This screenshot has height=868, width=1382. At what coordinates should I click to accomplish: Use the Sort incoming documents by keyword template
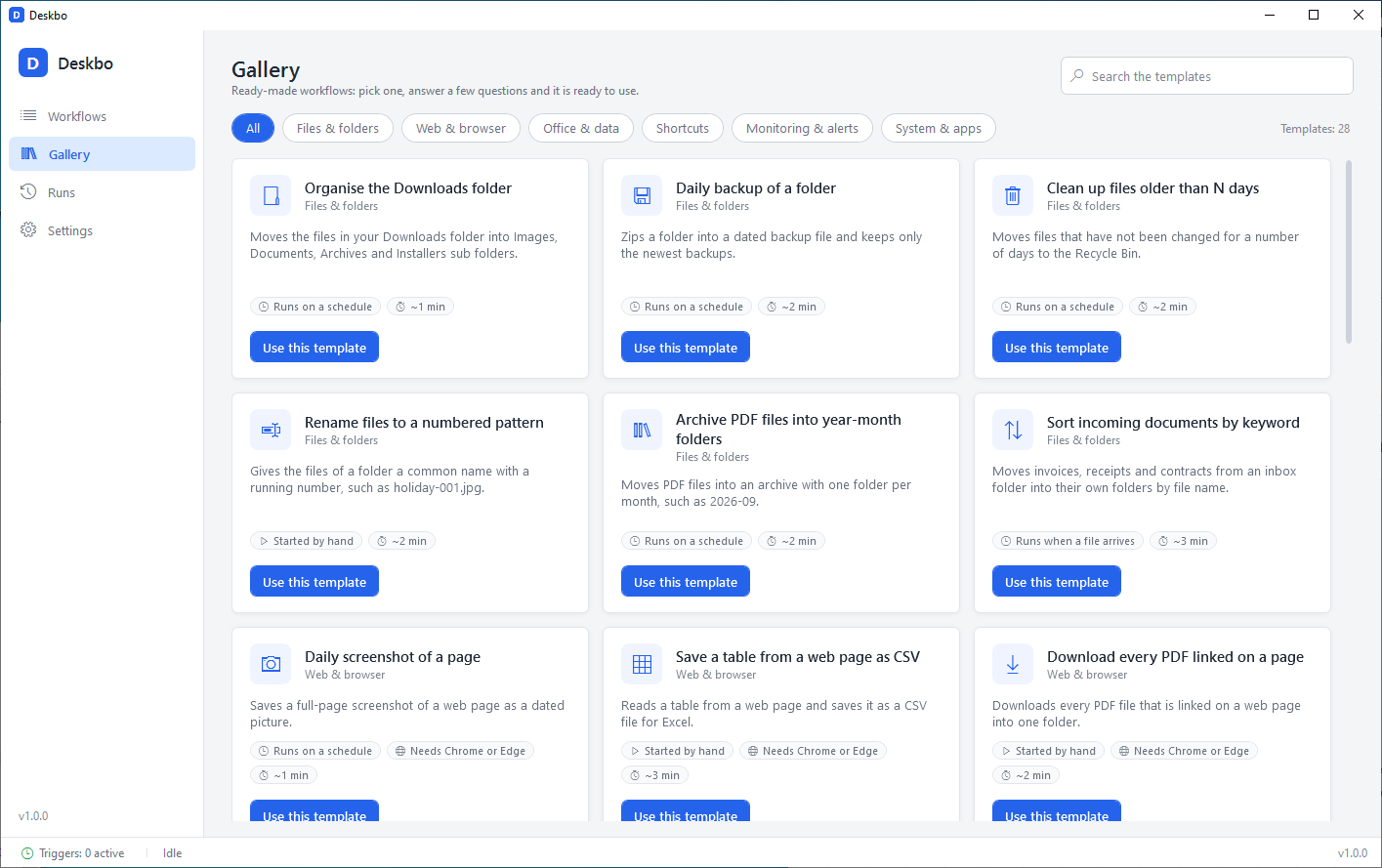(x=1057, y=582)
